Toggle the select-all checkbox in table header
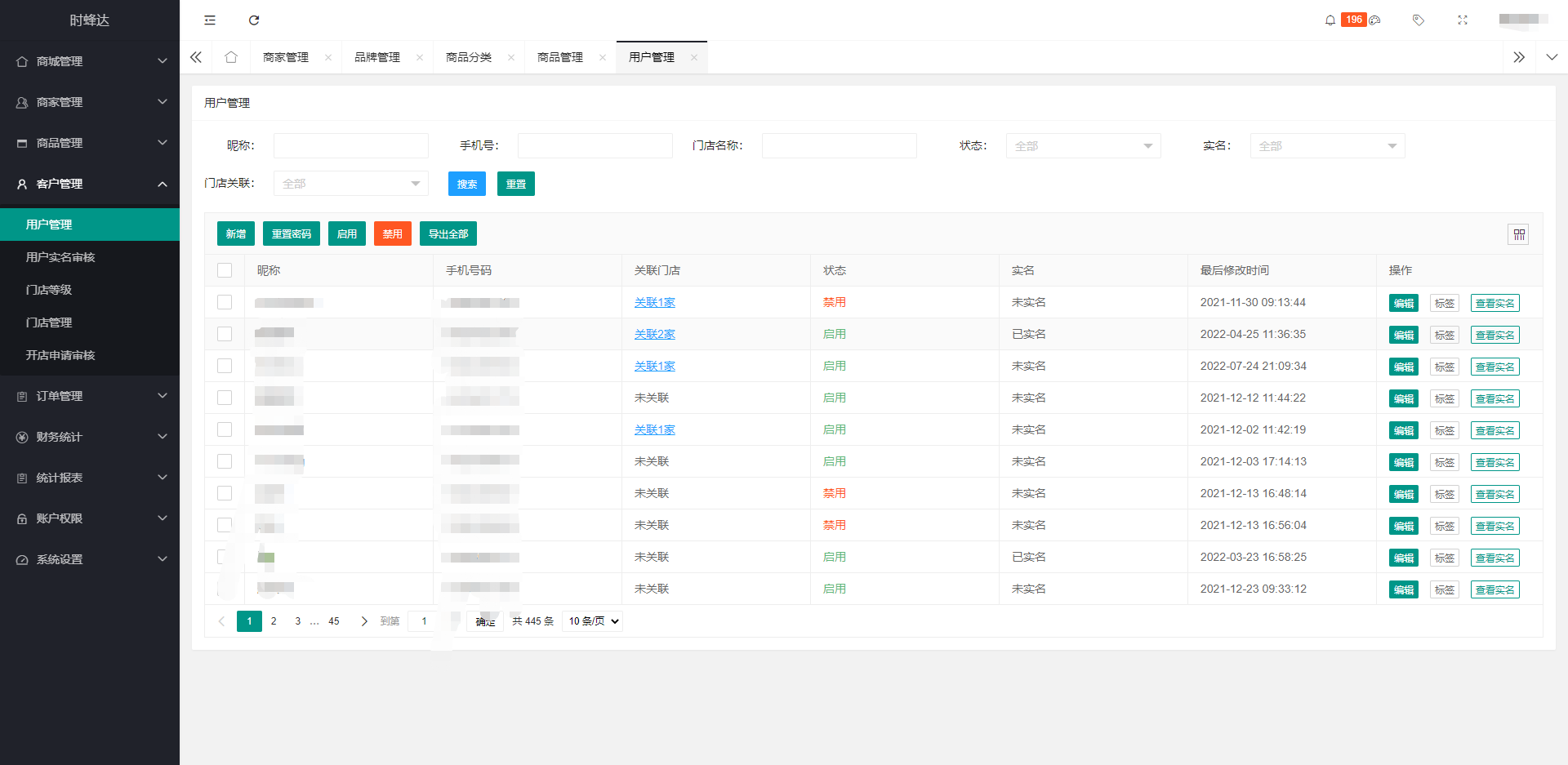1568x765 pixels. (225, 270)
